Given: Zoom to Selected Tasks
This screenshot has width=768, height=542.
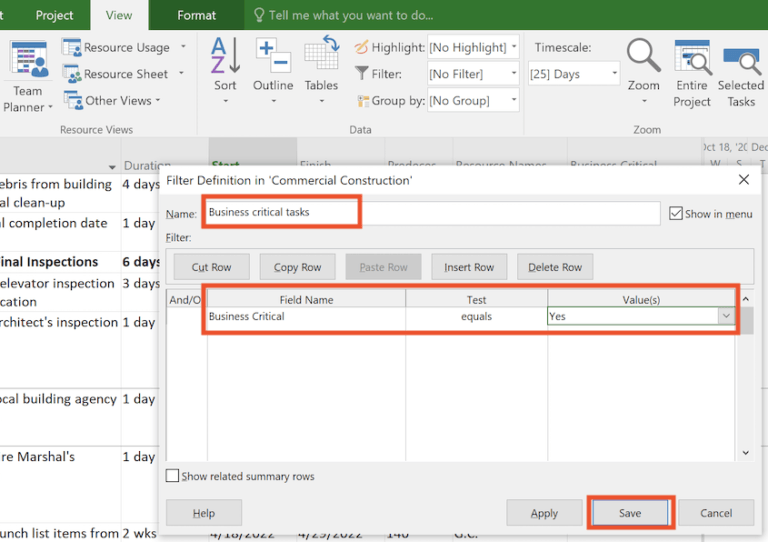Looking at the screenshot, I should tap(741, 77).
